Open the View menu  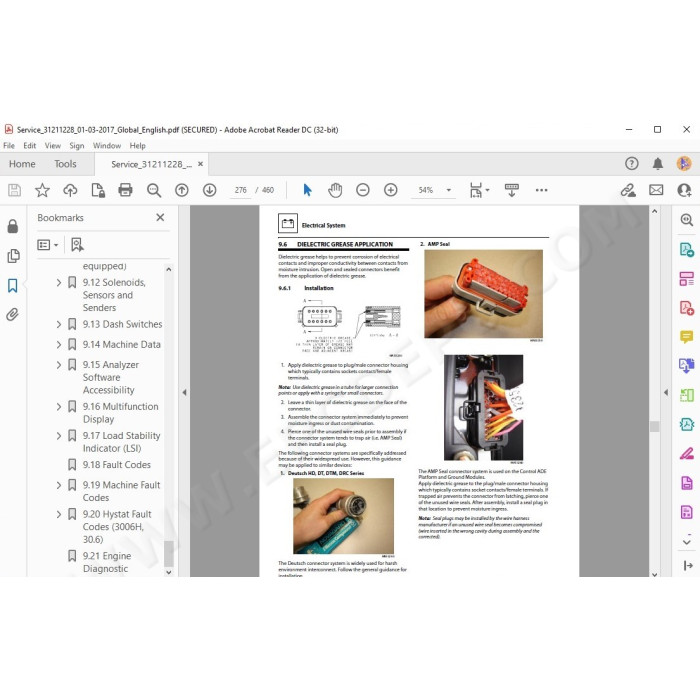53,146
